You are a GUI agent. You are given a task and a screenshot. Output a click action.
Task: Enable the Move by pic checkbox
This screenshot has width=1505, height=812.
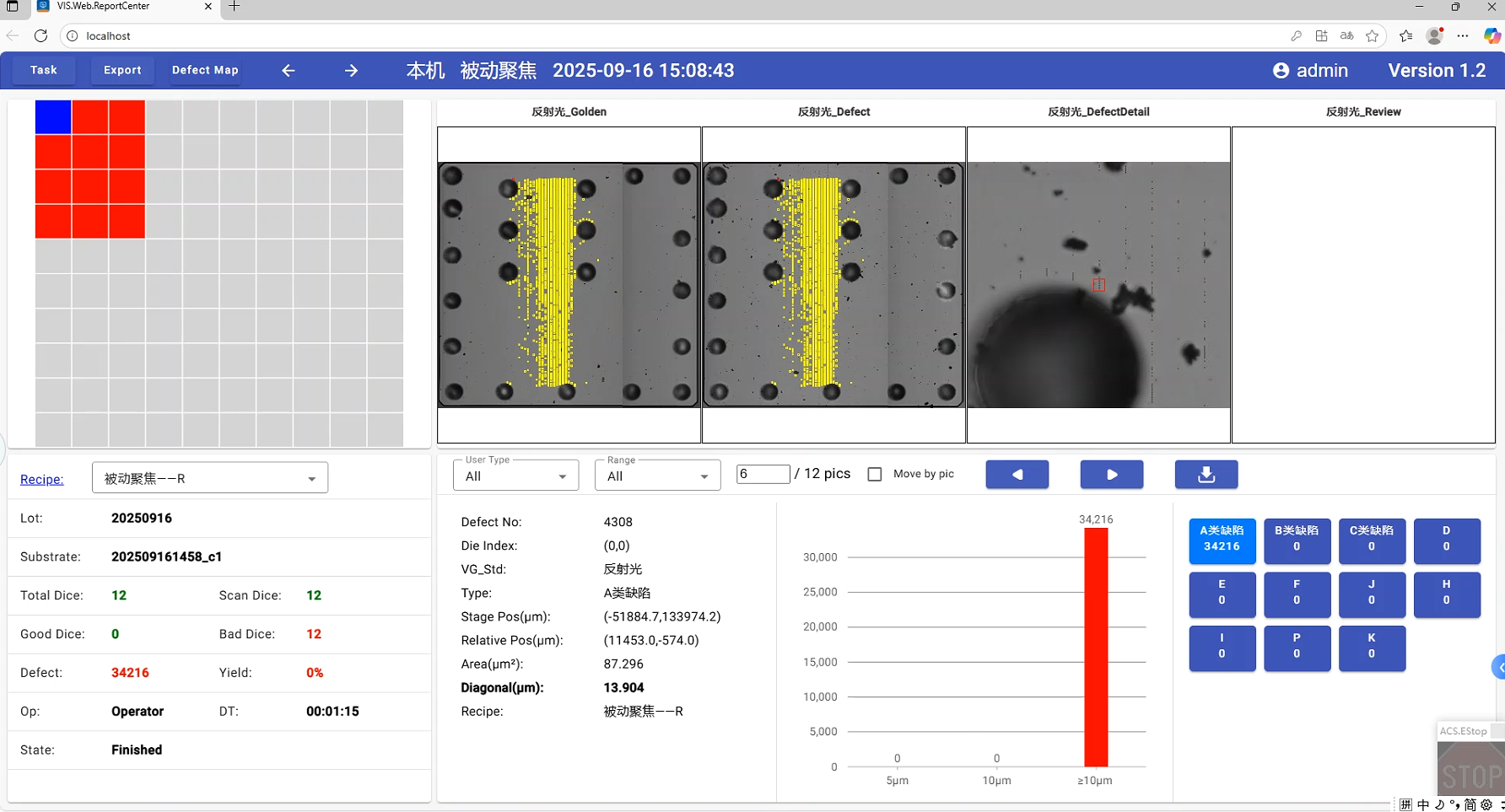[x=875, y=475]
